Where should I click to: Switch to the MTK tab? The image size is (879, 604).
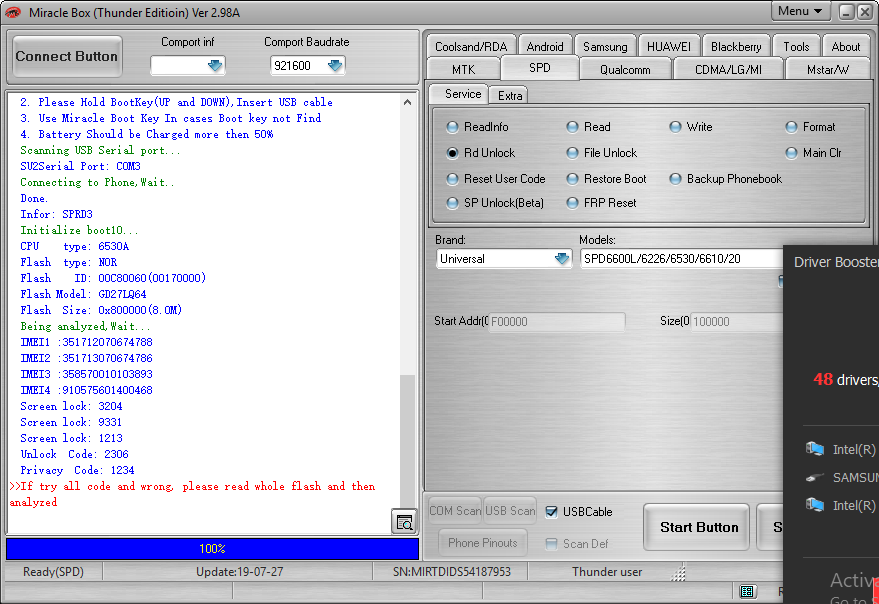click(463, 70)
